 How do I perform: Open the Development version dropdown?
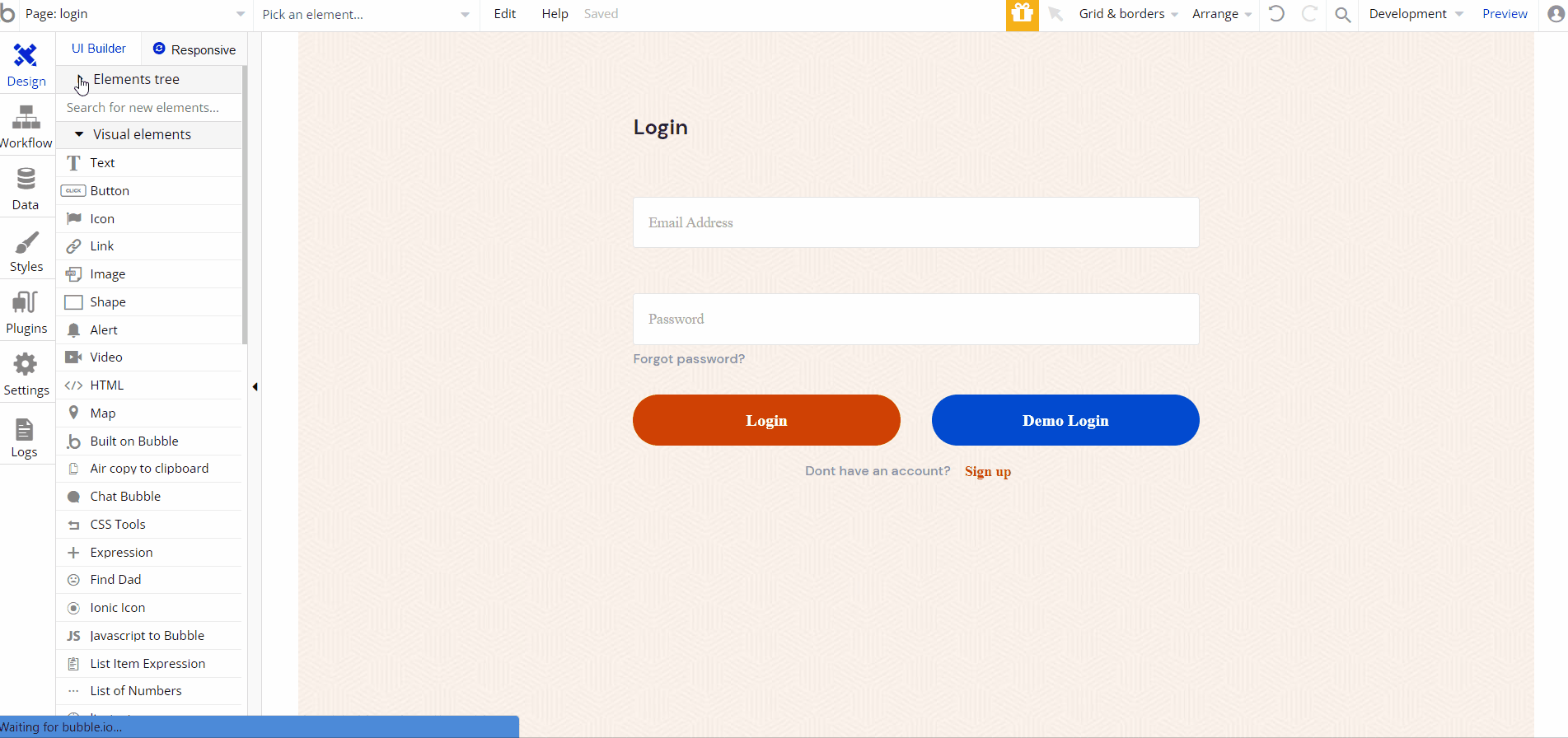(1416, 14)
